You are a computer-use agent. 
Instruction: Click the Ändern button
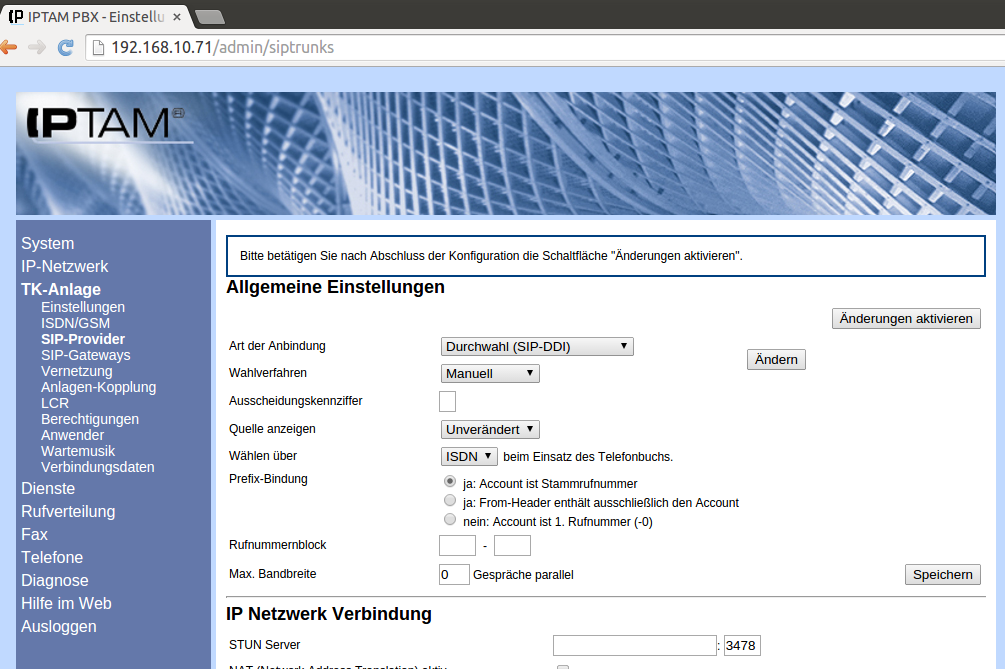coord(776,360)
